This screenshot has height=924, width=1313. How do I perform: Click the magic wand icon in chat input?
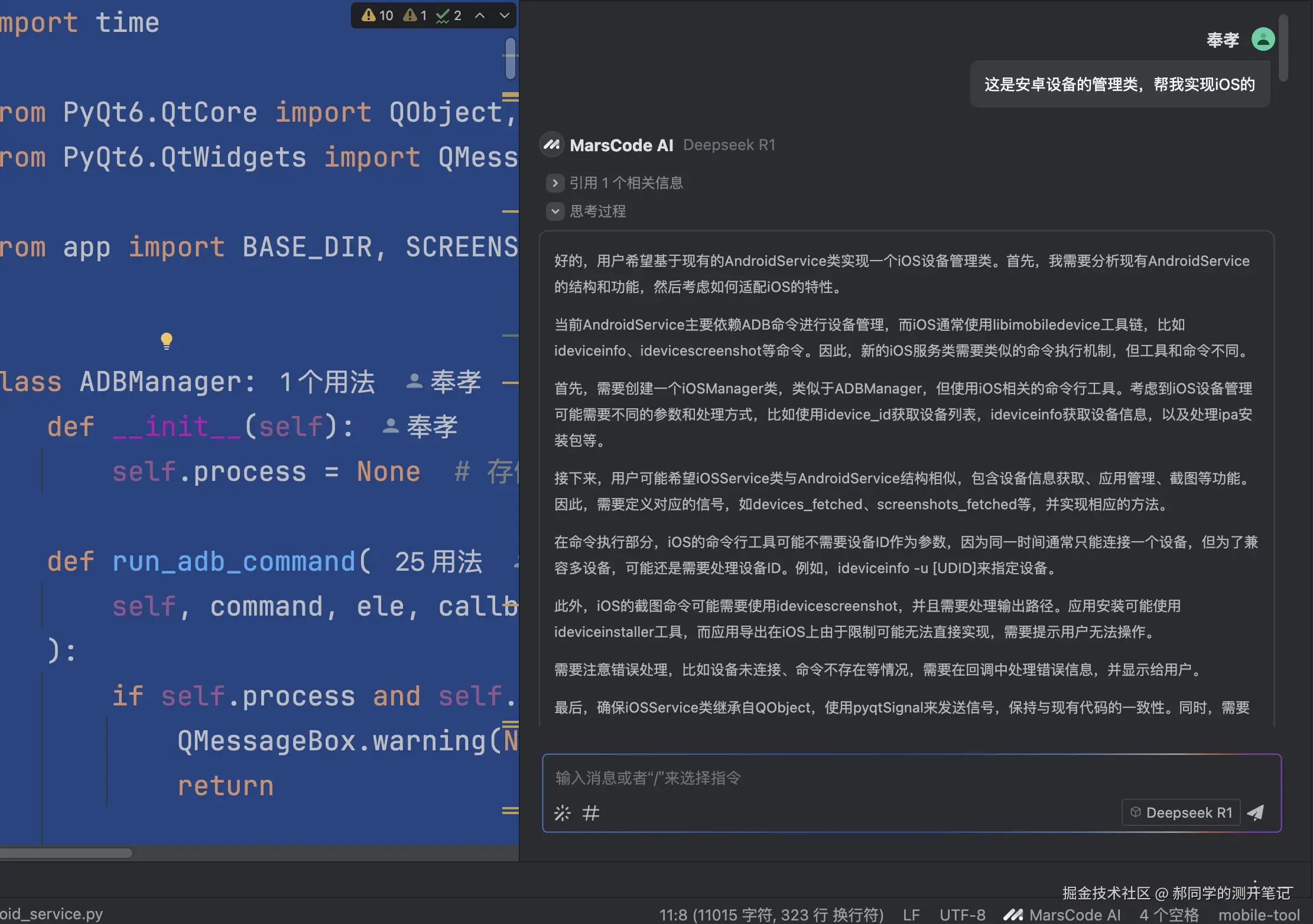[562, 813]
